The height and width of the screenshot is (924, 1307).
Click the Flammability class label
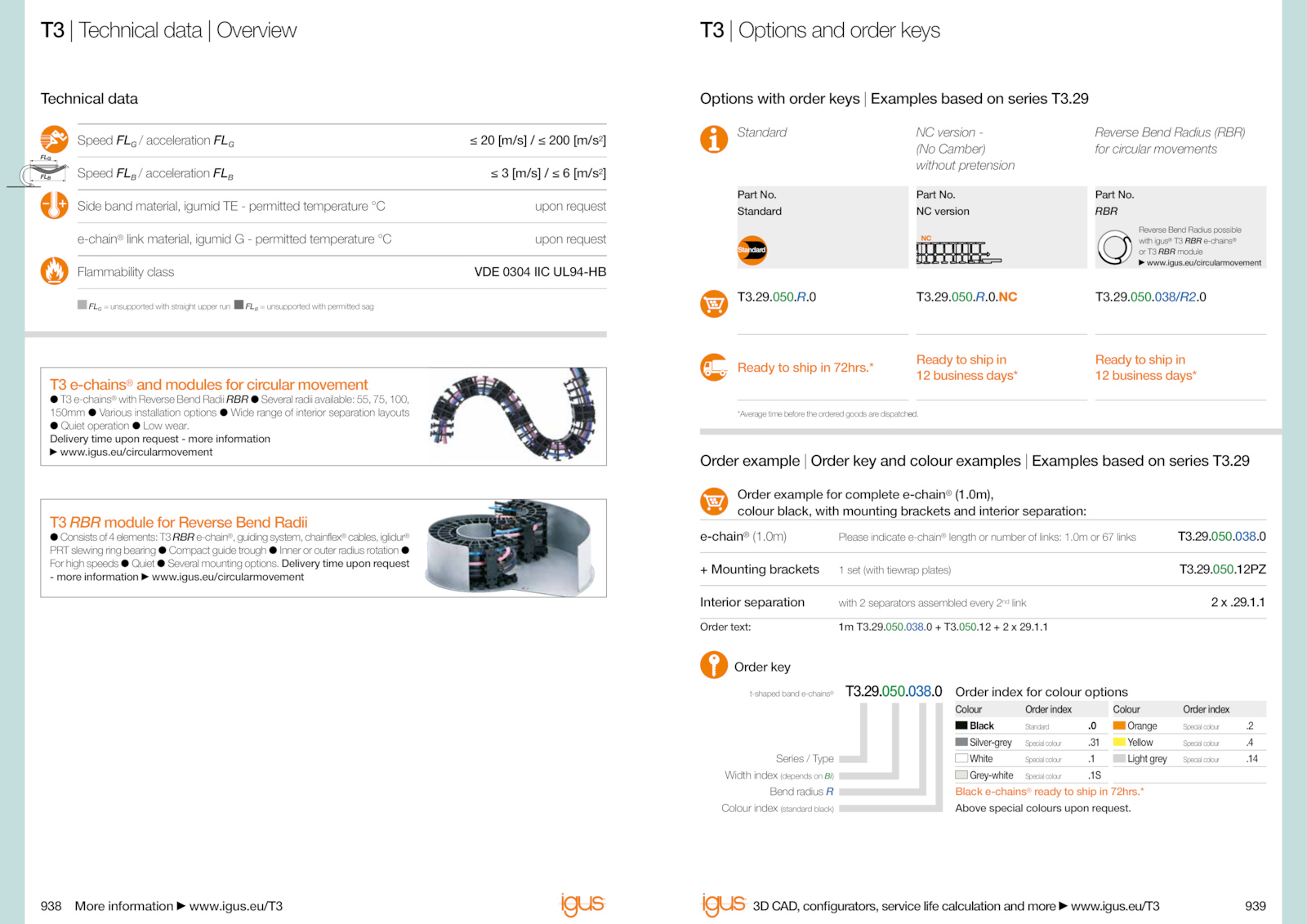pyautogui.click(x=126, y=272)
